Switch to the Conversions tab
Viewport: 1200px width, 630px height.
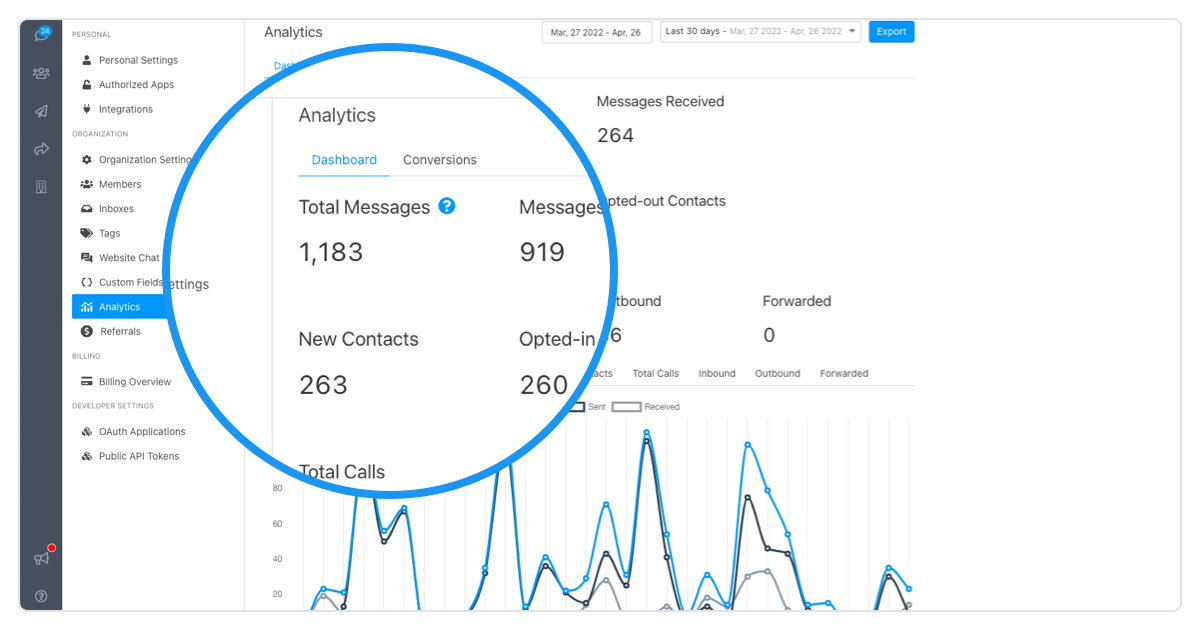[x=440, y=160]
